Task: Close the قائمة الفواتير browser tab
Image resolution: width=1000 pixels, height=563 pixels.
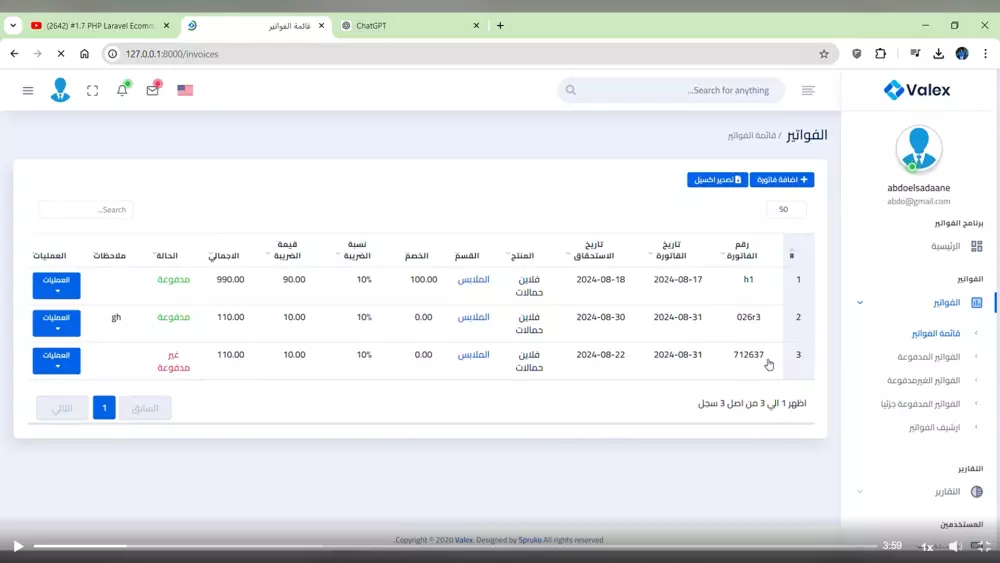Action: [321, 26]
